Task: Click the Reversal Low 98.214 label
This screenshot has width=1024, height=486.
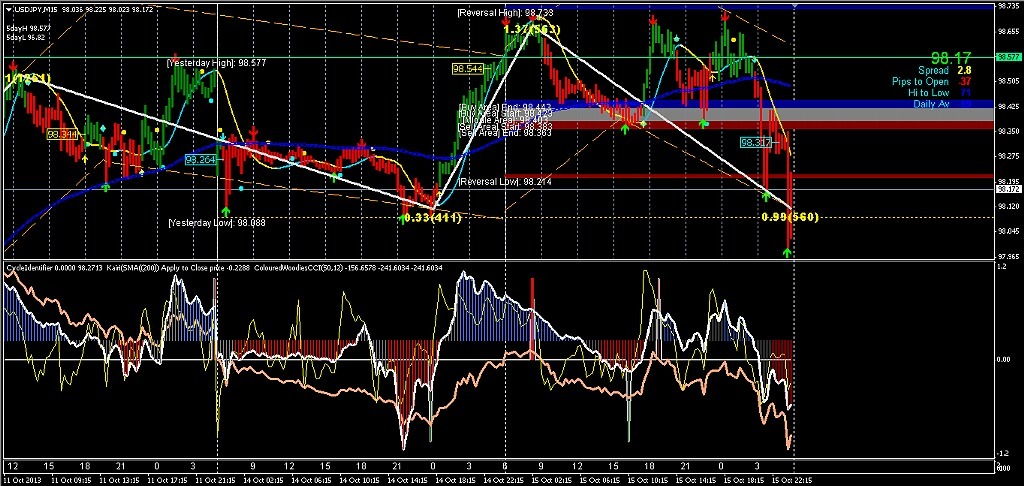Action: (x=505, y=182)
